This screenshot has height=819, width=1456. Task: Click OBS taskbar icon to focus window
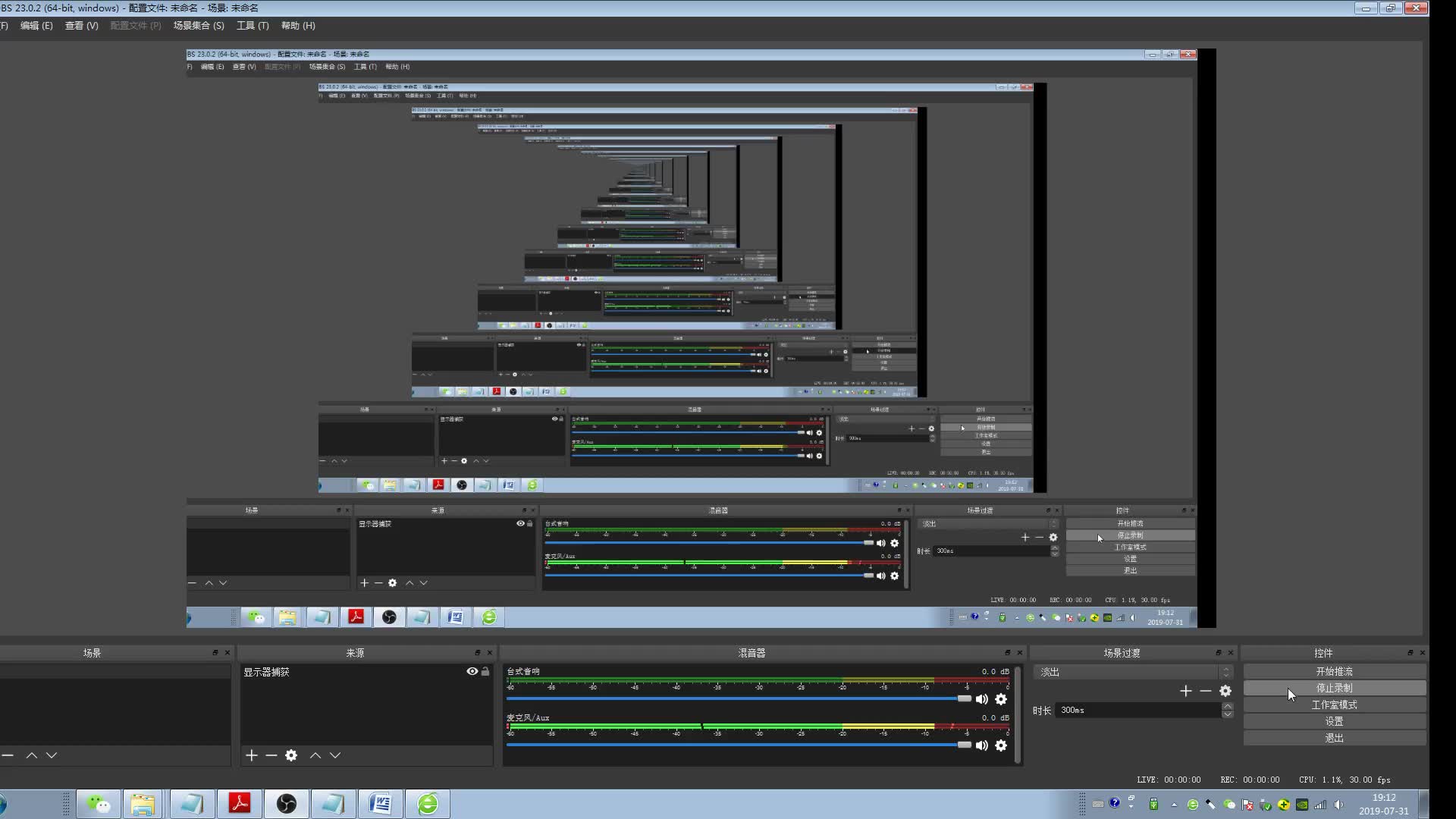(285, 803)
